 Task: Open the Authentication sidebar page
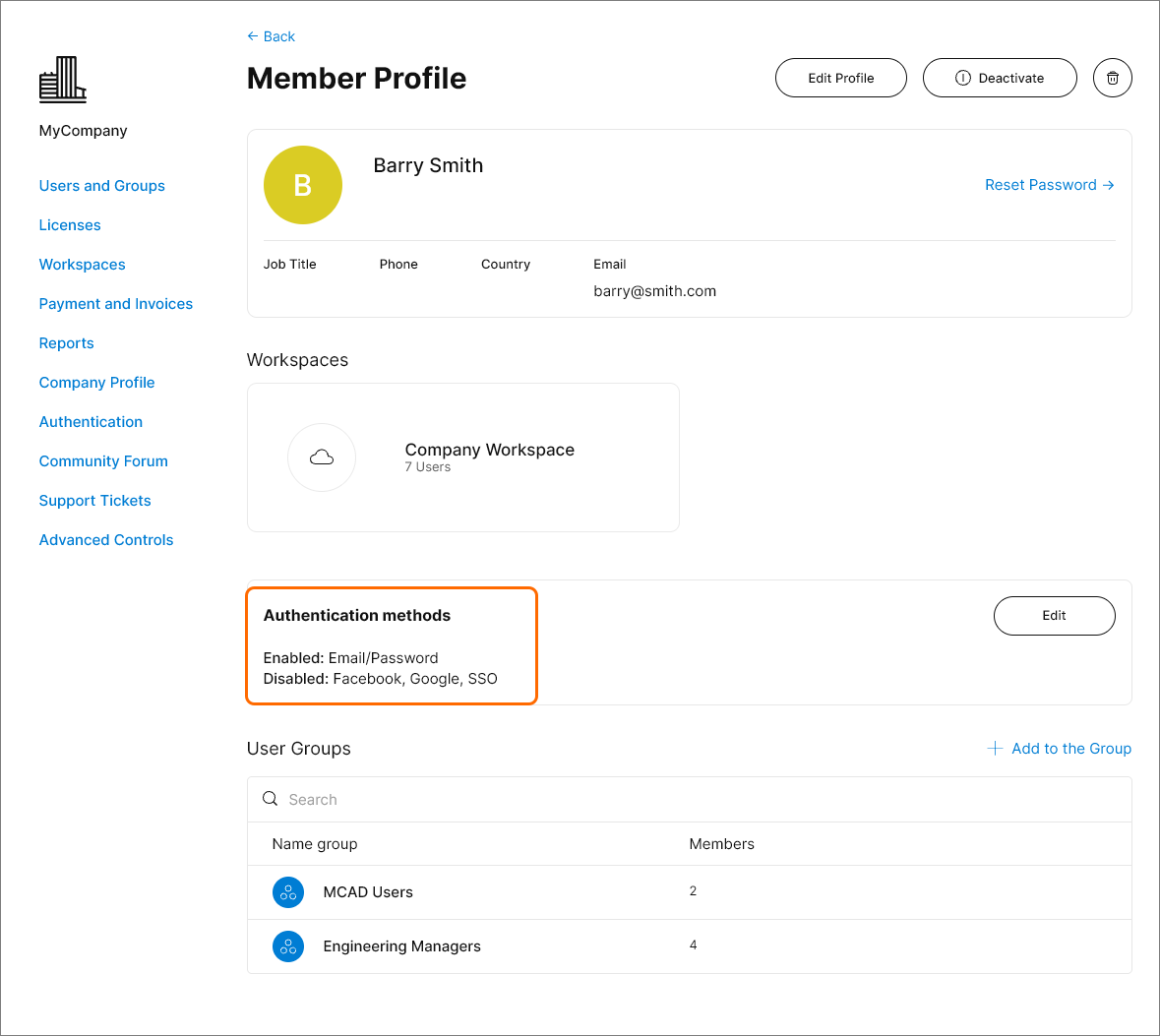pos(91,422)
